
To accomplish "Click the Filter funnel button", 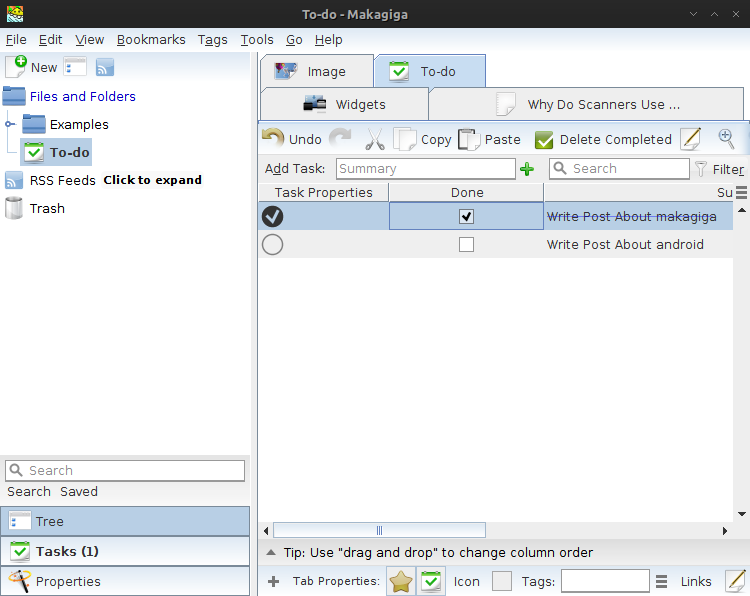I will 720,169.
